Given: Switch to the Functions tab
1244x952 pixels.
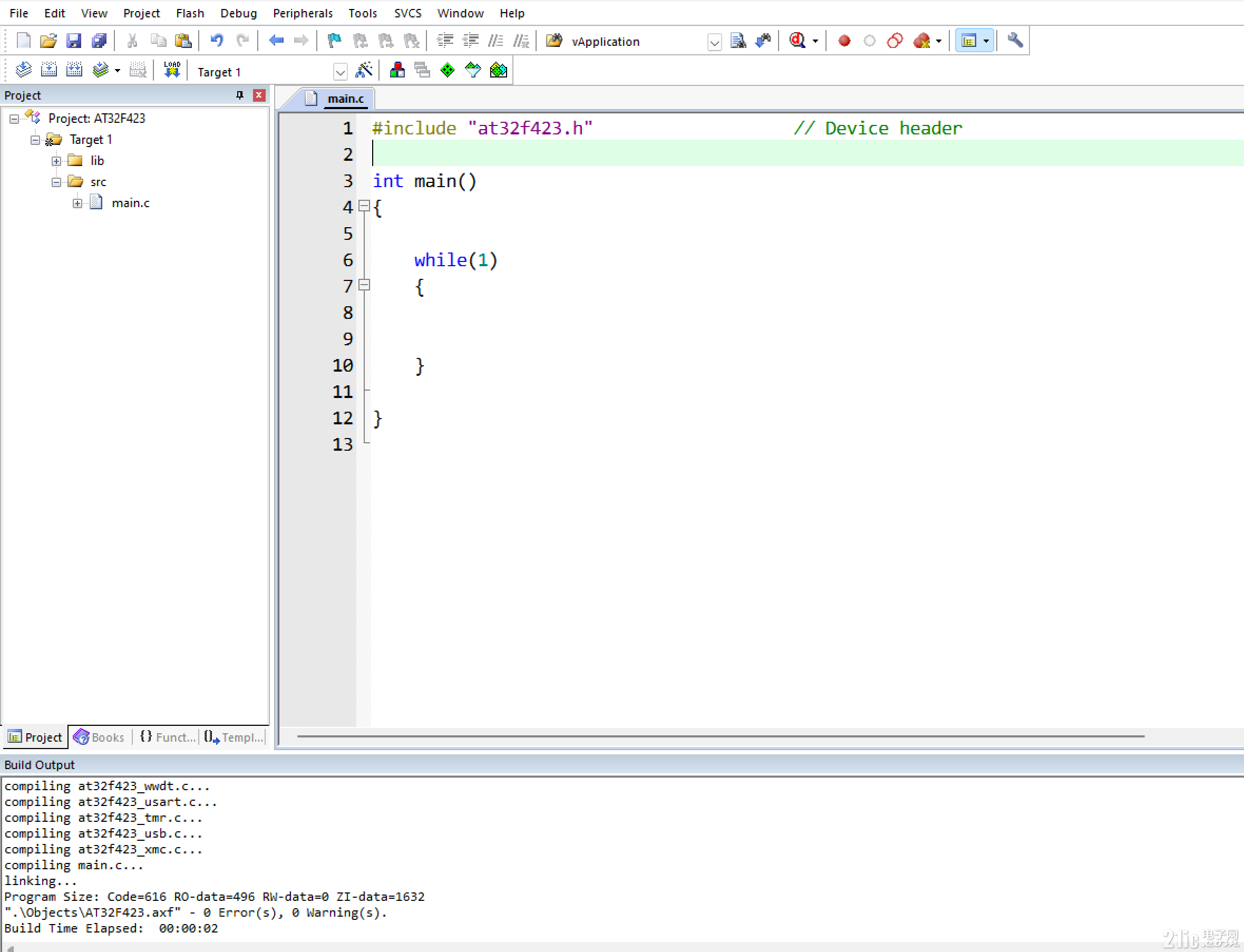Looking at the screenshot, I should click(x=167, y=737).
